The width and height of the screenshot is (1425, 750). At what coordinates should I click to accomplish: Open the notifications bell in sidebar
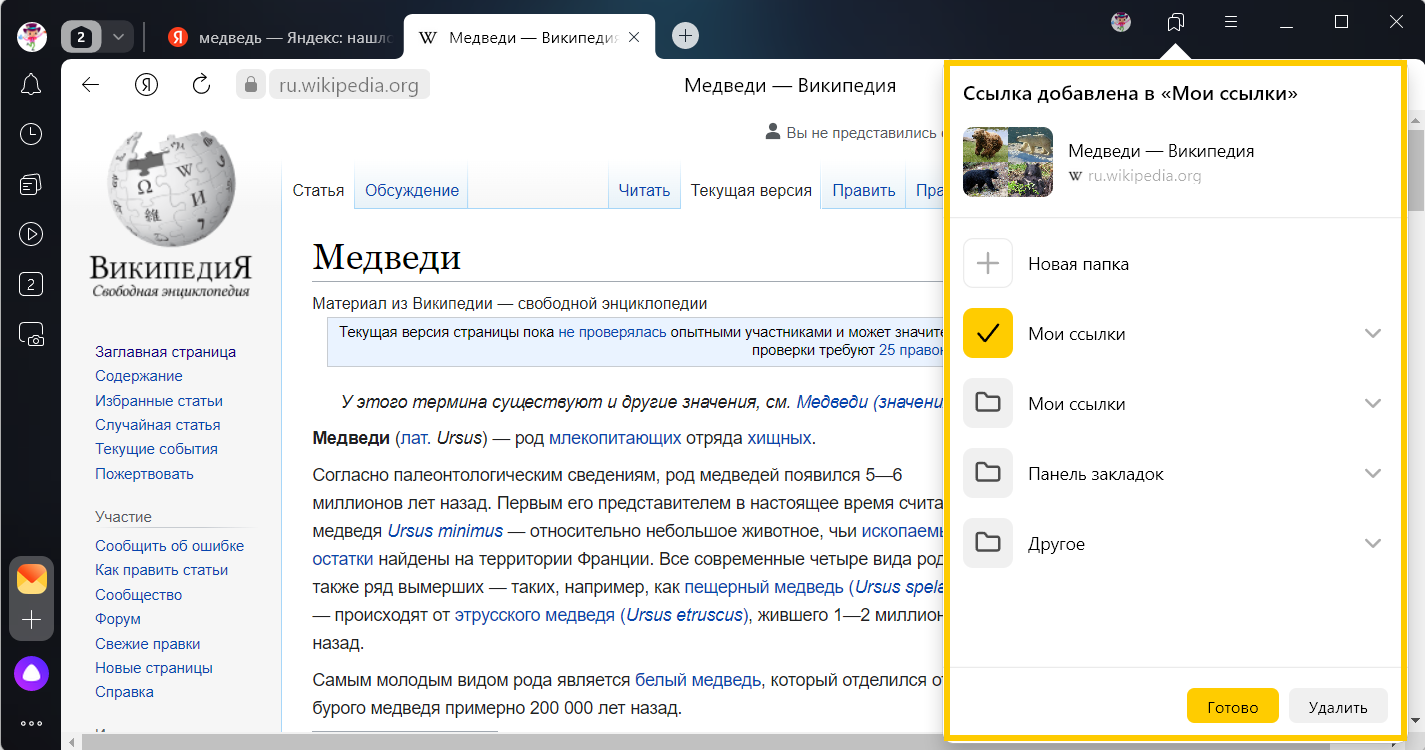tap(31, 85)
